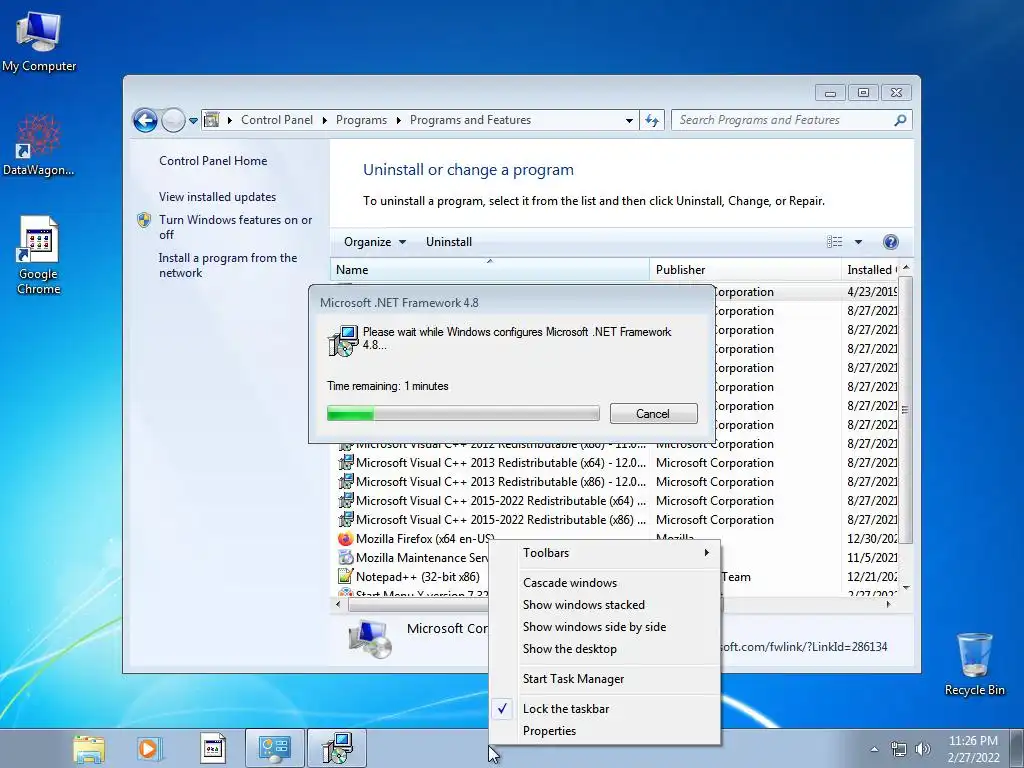Image resolution: width=1024 pixels, height=768 pixels.
Task: Click the Notepad++ program icon
Action: pyautogui.click(x=345, y=577)
